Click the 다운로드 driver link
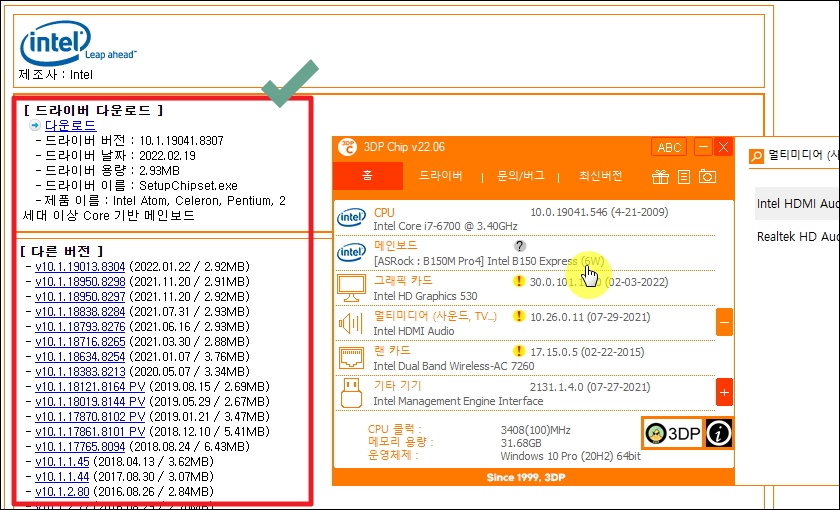Viewport: 840px width, 510px height. click(x=70, y=125)
